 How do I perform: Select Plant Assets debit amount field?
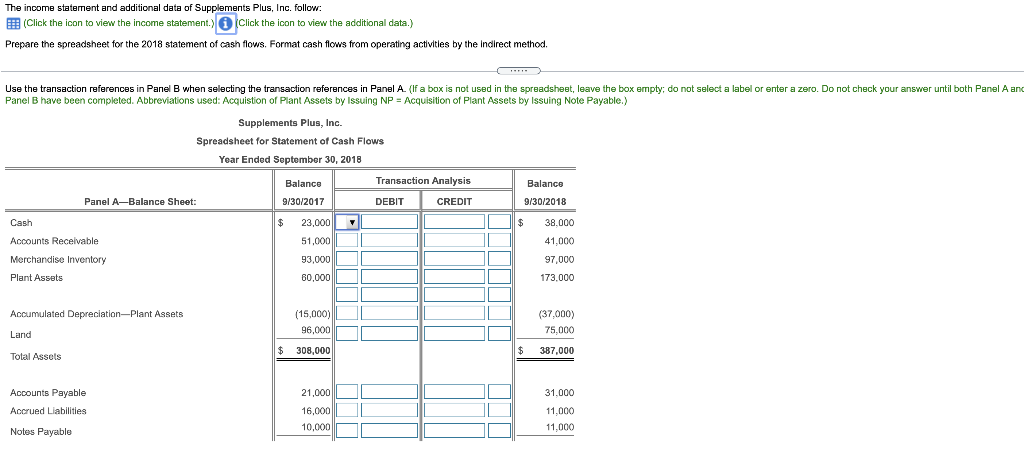point(389,277)
